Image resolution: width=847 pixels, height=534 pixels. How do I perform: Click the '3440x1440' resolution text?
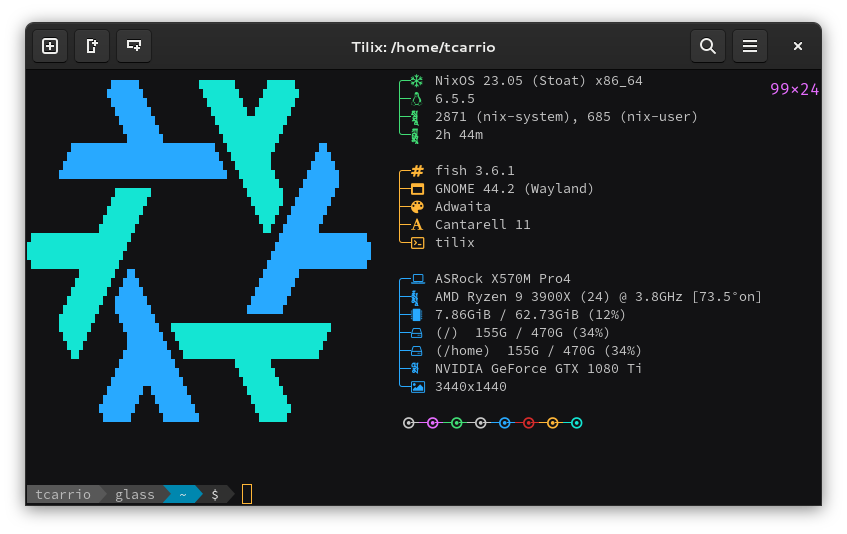click(470, 387)
